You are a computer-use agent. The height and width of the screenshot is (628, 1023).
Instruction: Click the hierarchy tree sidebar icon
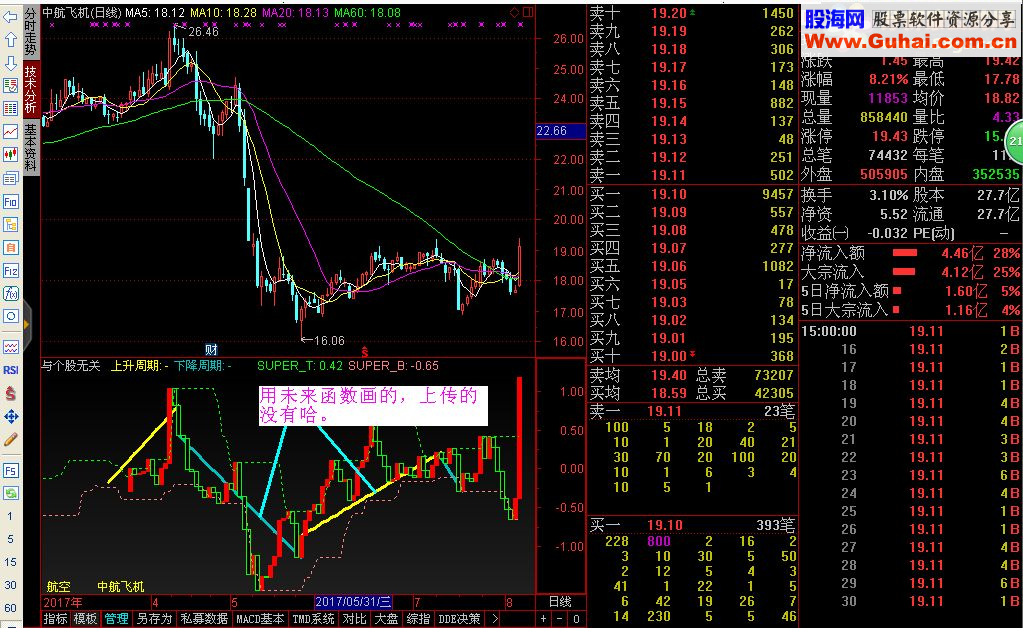point(10,225)
